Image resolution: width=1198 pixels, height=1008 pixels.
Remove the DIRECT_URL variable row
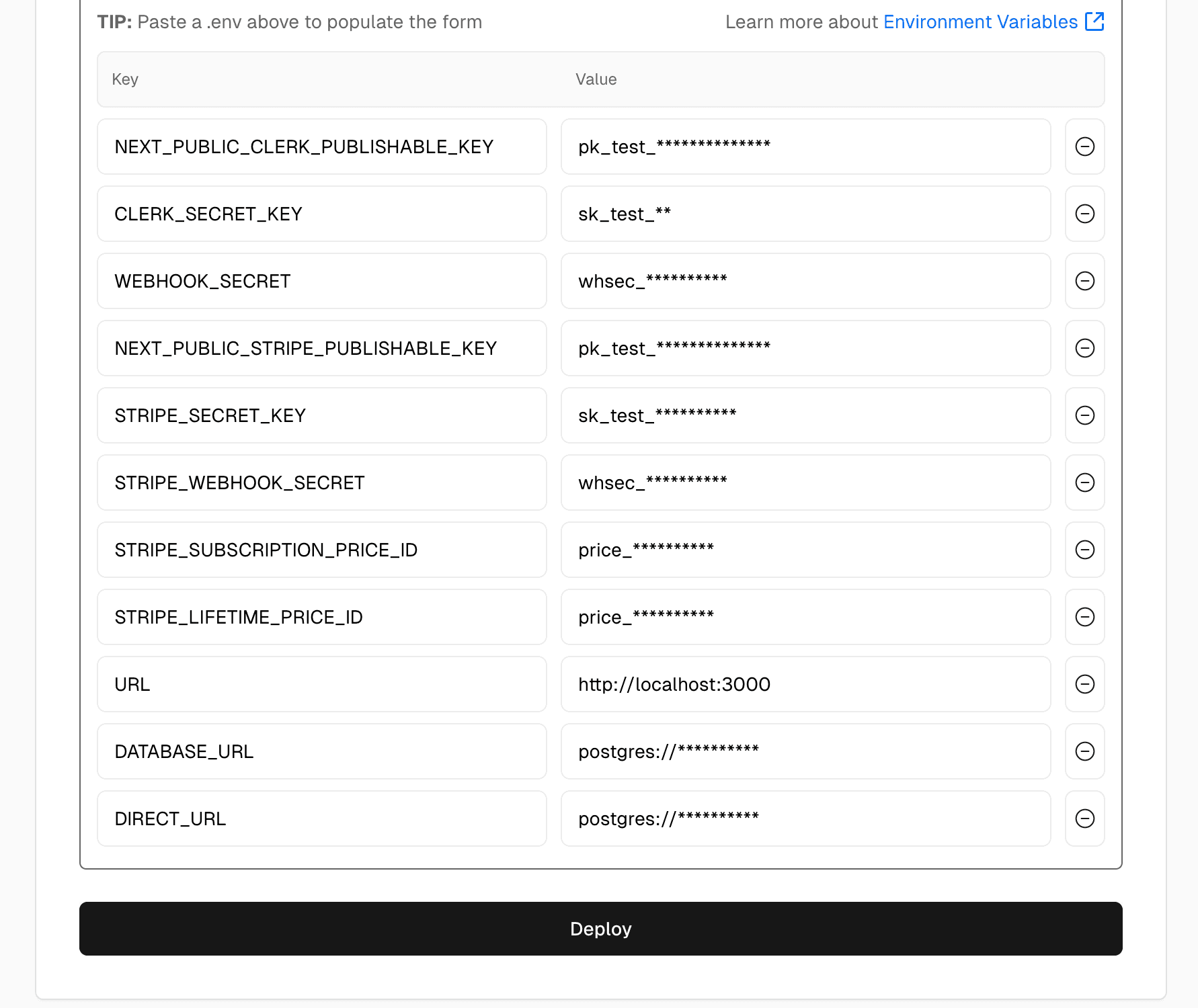click(1084, 818)
